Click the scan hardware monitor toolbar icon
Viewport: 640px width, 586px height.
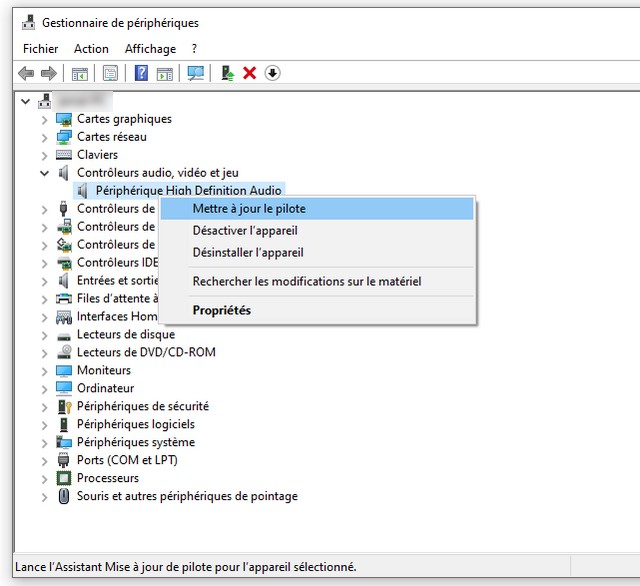tap(196, 73)
